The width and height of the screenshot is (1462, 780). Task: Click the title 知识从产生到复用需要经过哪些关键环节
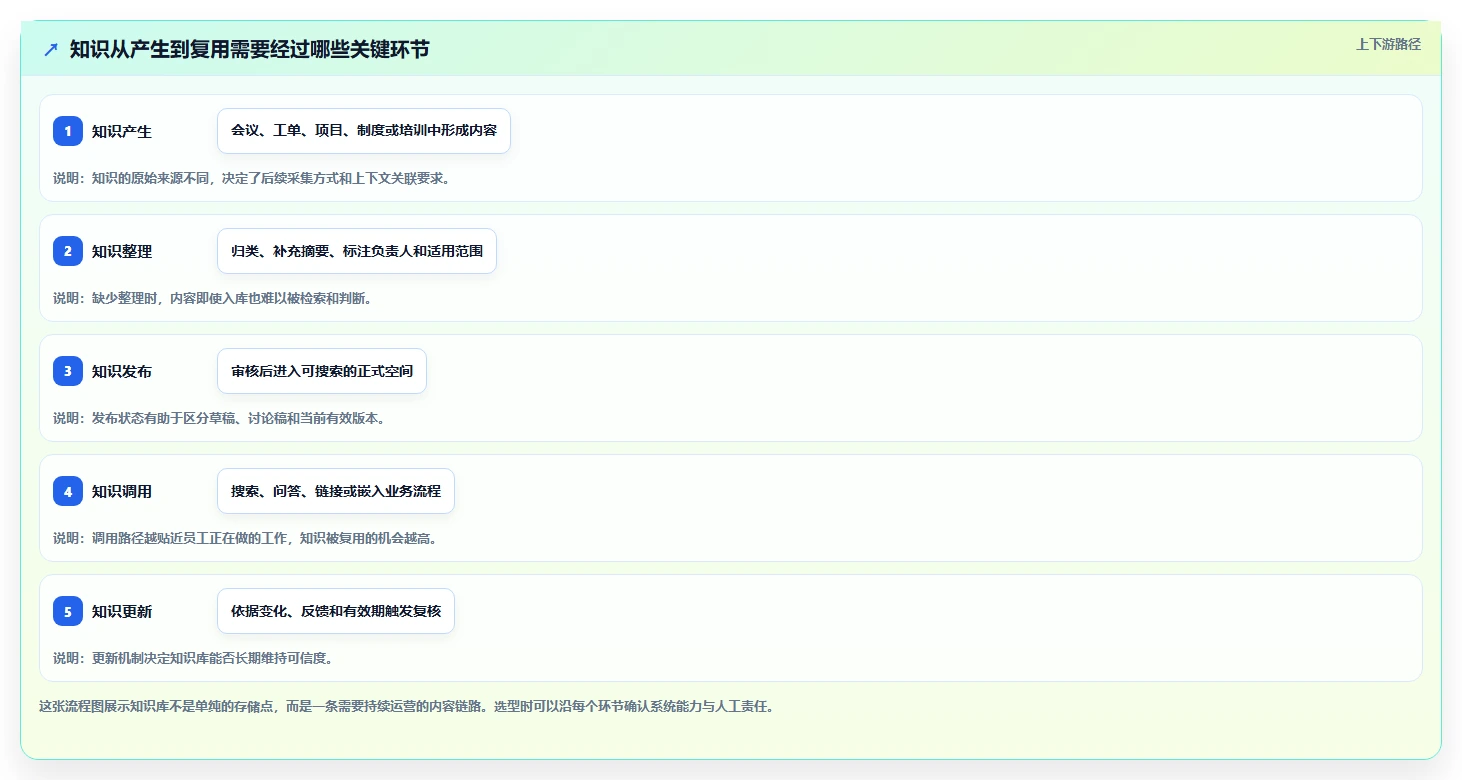pyautogui.click(x=249, y=49)
